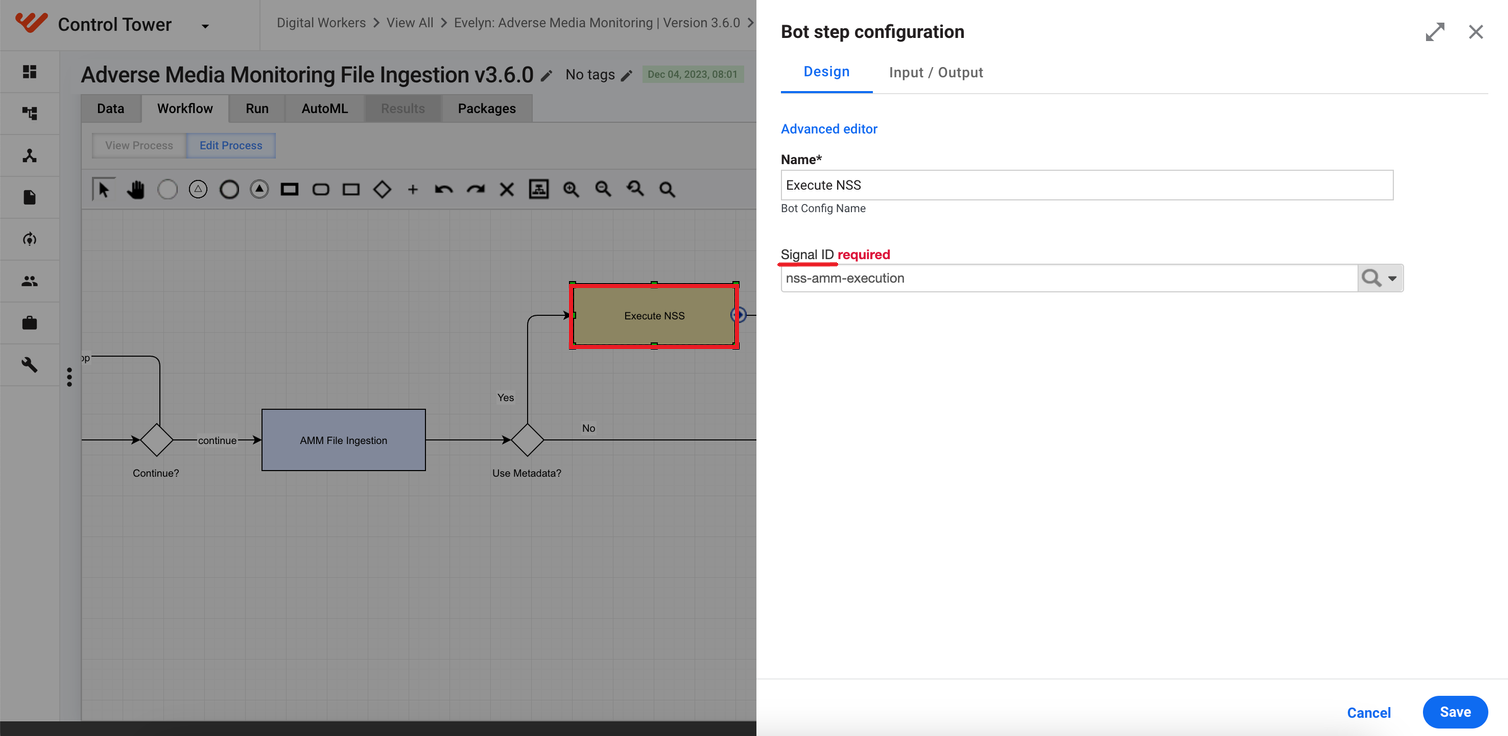Open the three-node network sidebar icon

click(x=30, y=156)
